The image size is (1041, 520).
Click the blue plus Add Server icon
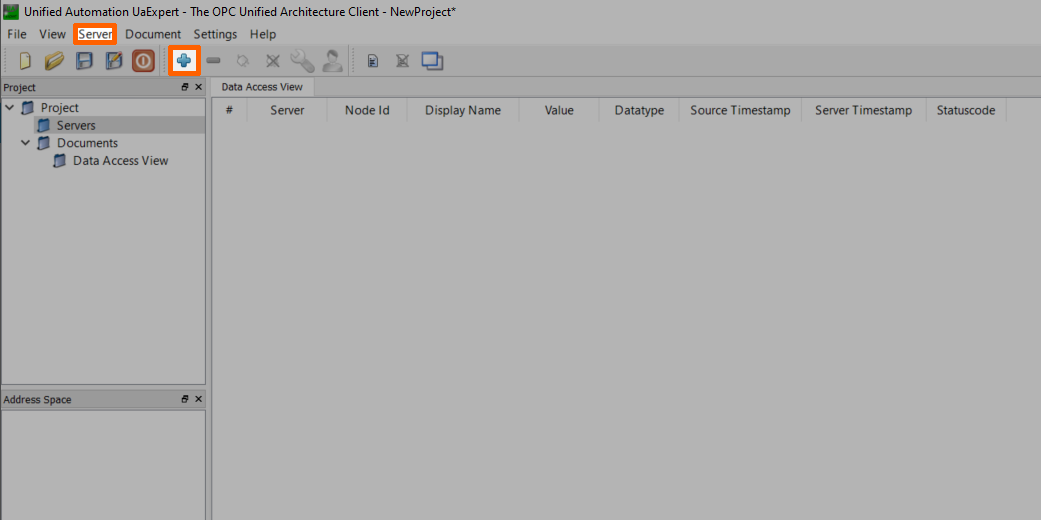[x=184, y=61]
